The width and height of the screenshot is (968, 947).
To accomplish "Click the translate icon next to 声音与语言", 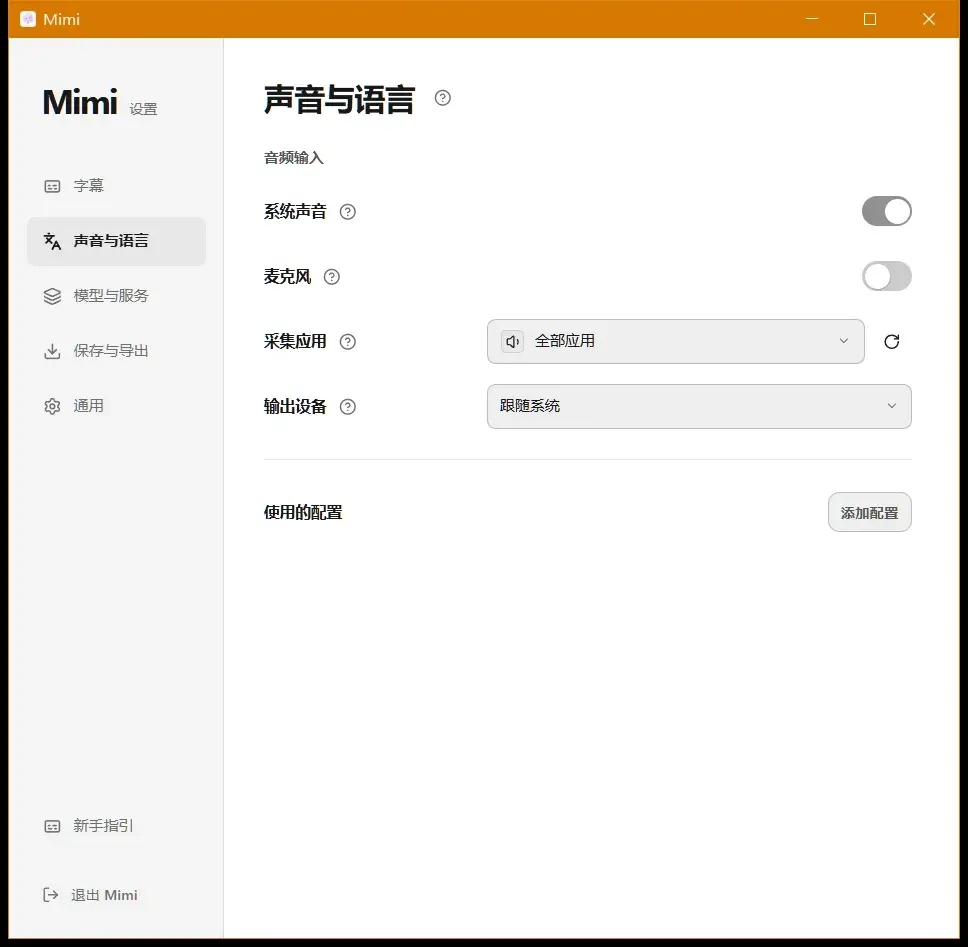I will pyautogui.click(x=52, y=241).
